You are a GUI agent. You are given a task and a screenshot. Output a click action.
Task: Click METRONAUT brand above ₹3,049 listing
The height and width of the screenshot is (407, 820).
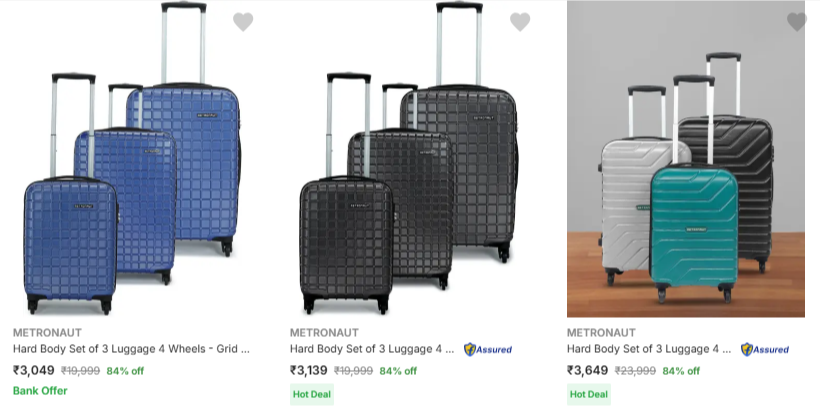47,332
